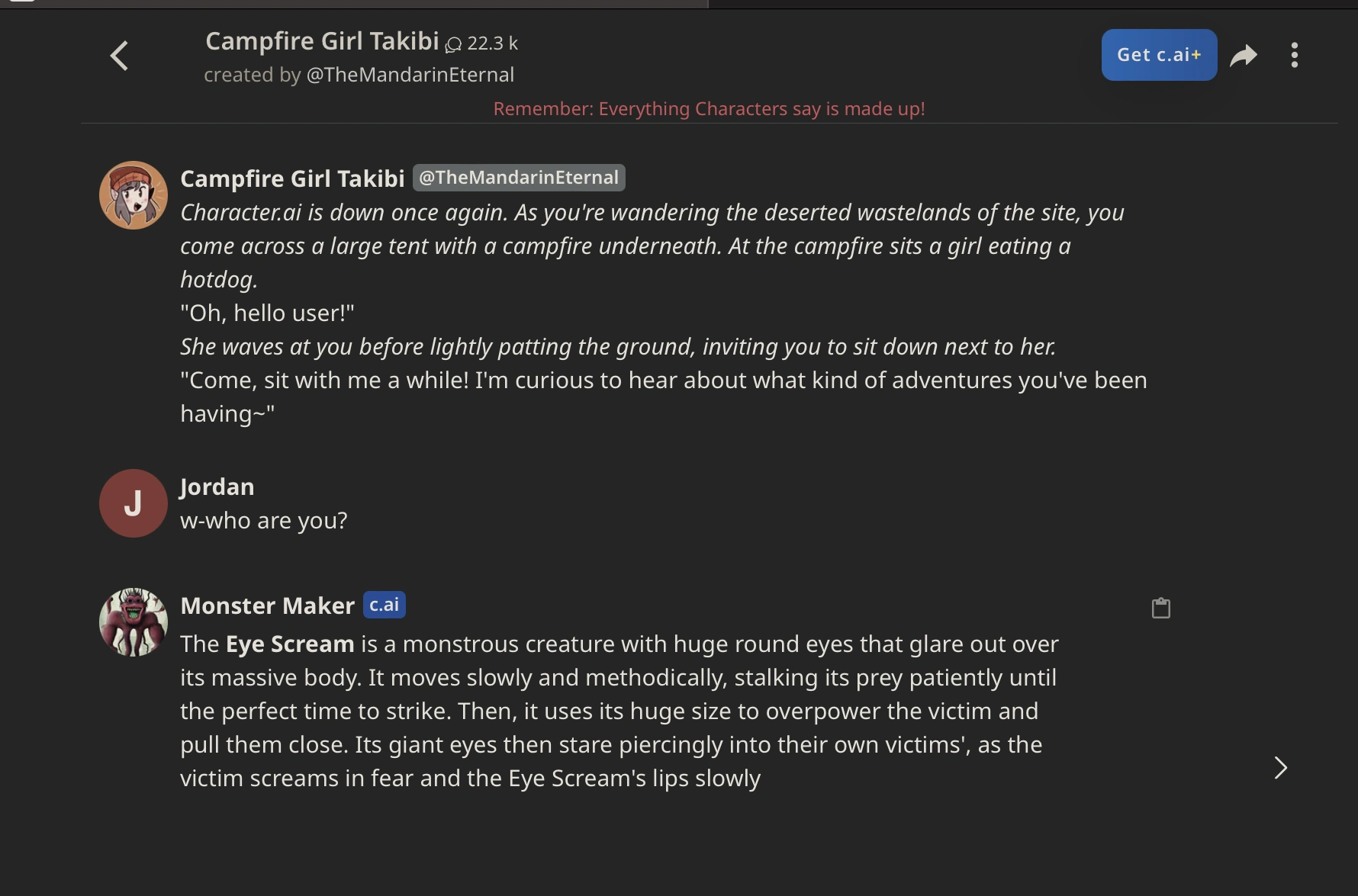Screen dimensions: 1358x896
Task: Click Campfire Girl Takibi's avatar image
Action: click(134, 195)
